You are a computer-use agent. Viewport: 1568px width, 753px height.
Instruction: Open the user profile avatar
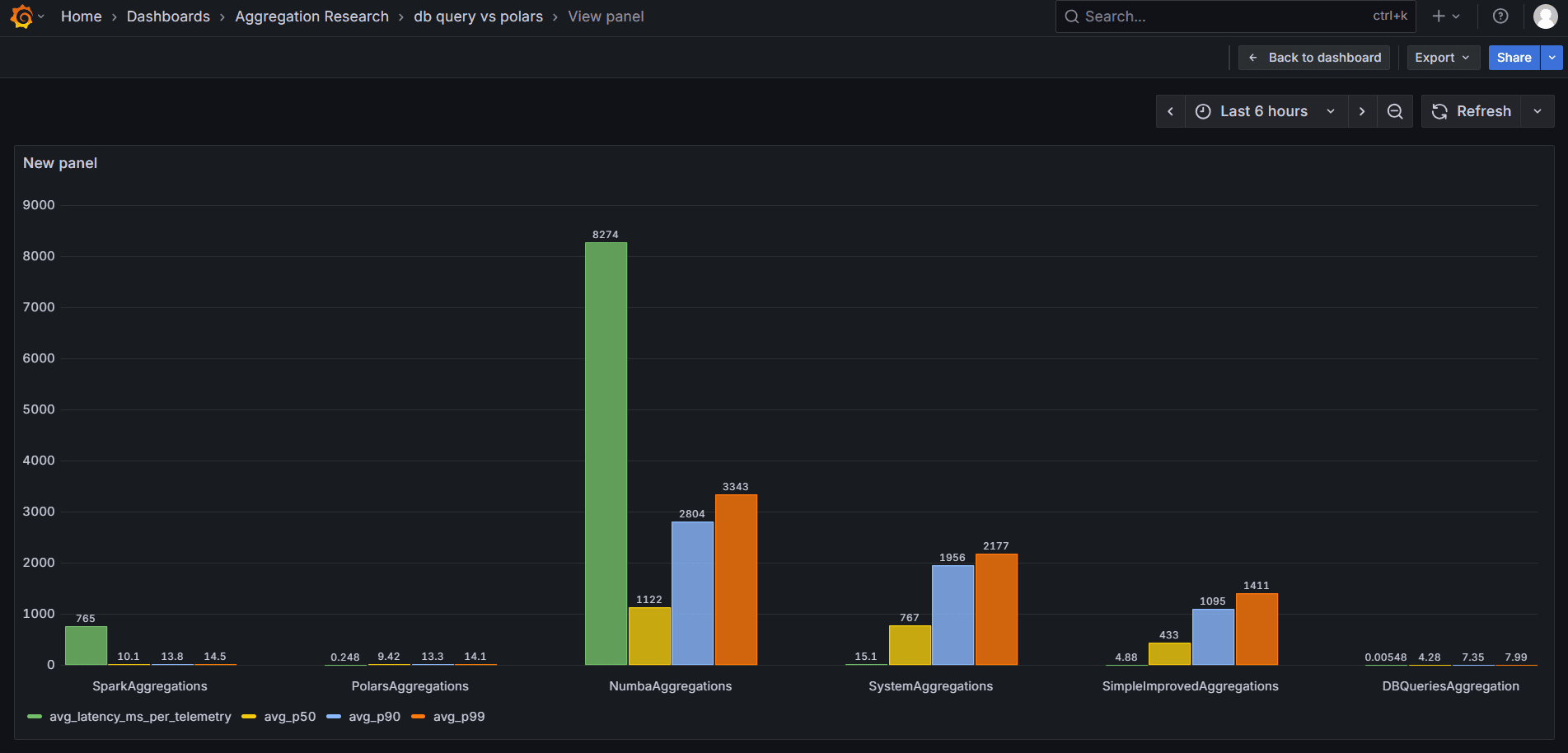click(x=1545, y=16)
